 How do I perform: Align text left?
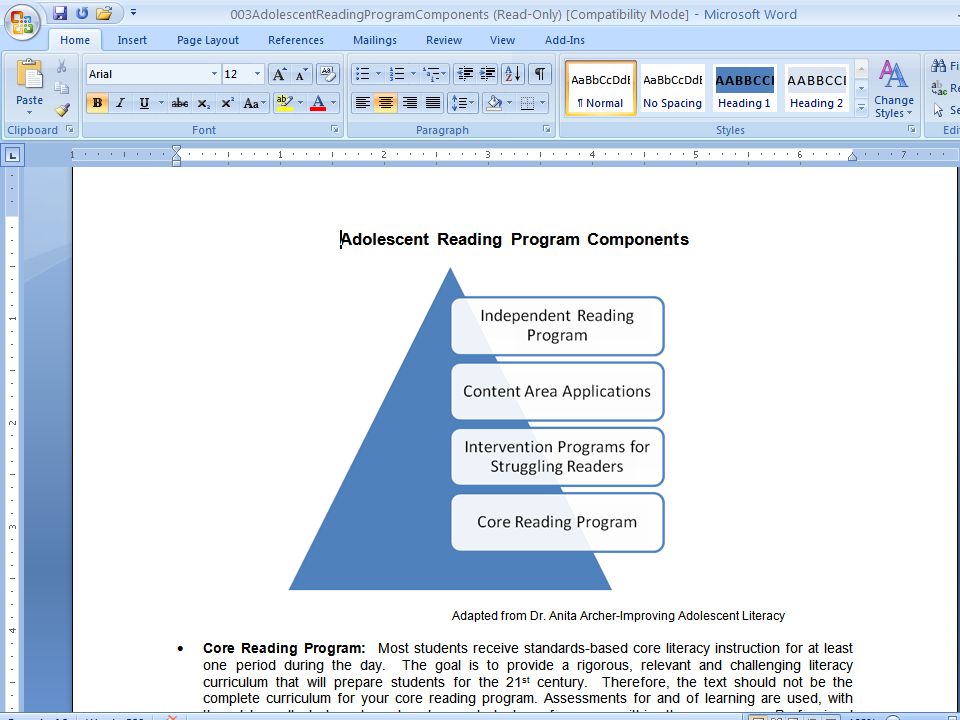(x=362, y=103)
